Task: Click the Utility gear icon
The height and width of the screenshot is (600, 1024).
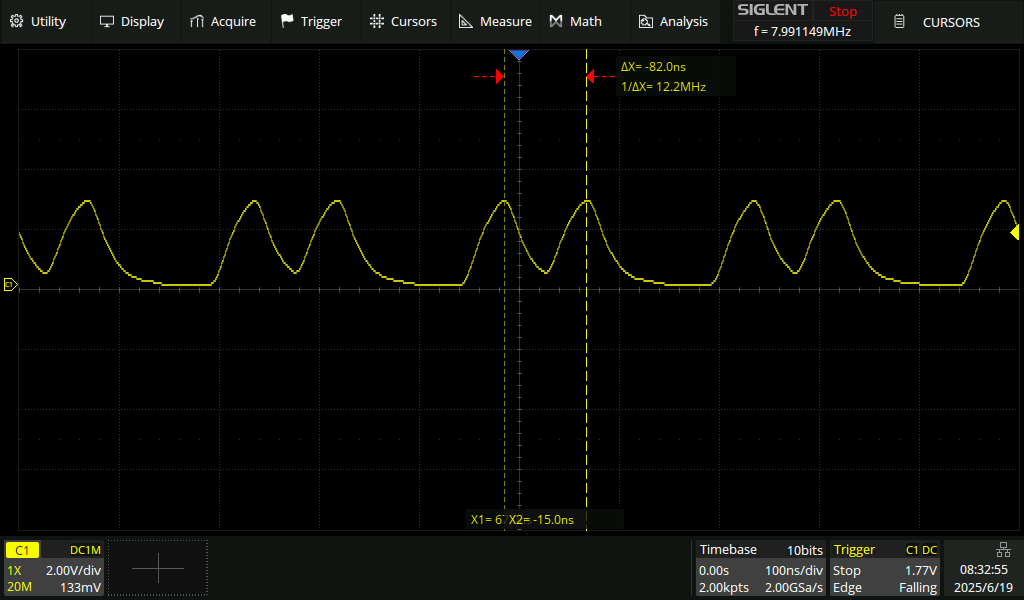Action: pos(17,22)
